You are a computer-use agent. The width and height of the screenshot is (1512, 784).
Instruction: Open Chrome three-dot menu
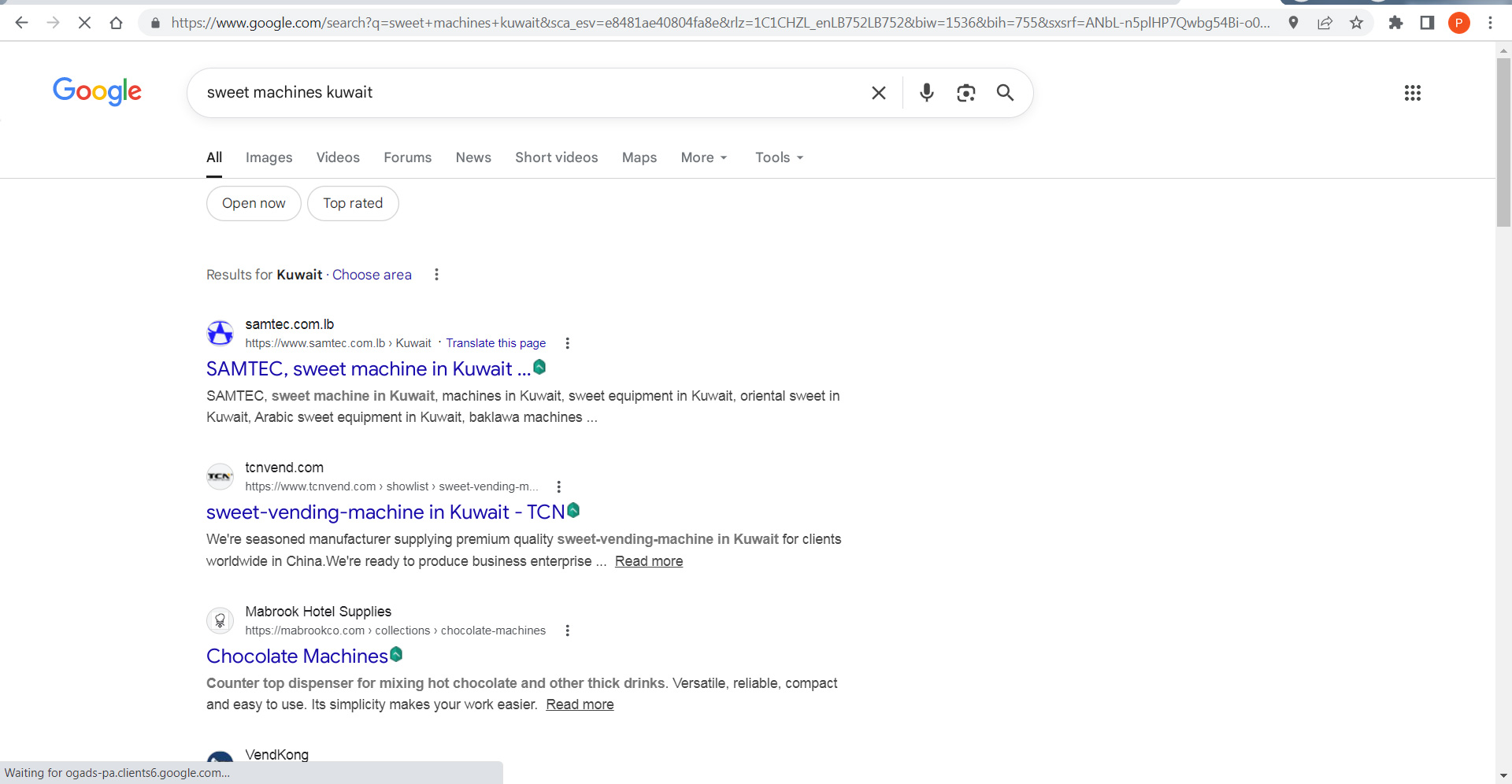(x=1490, y=23)
